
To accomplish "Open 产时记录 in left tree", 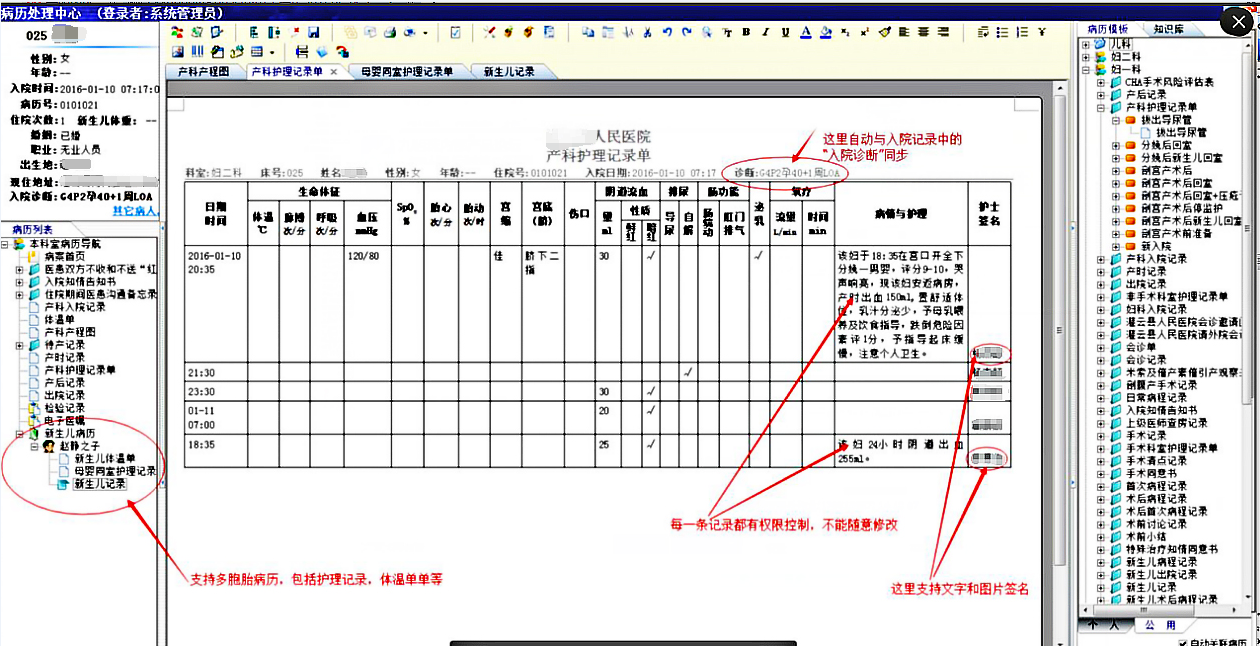I will [x=64, y=358].
